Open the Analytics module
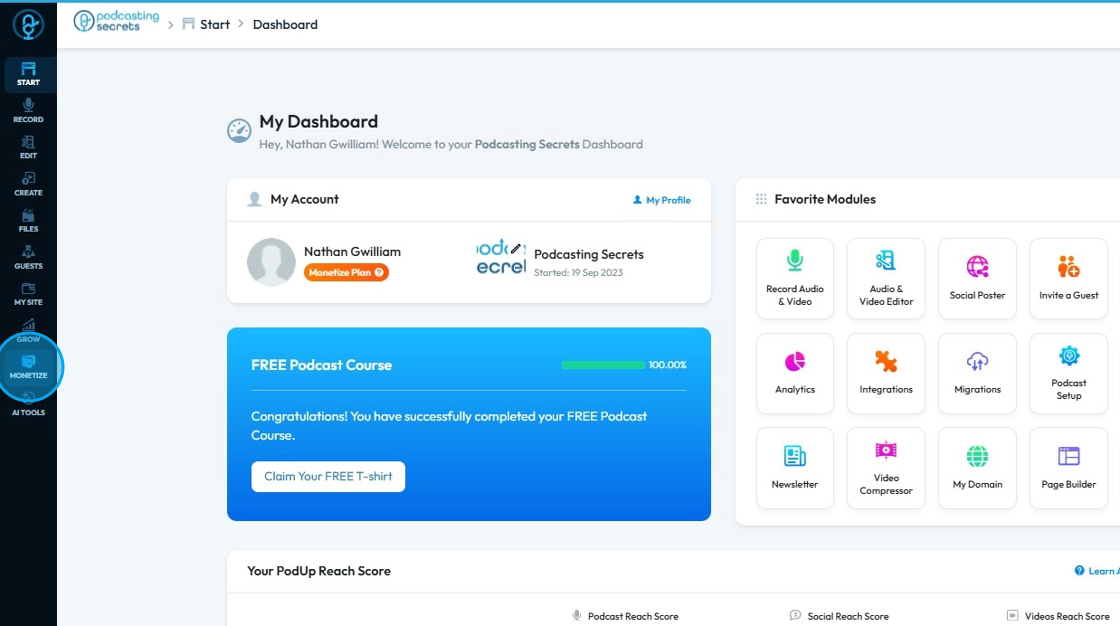 point(795,373)
